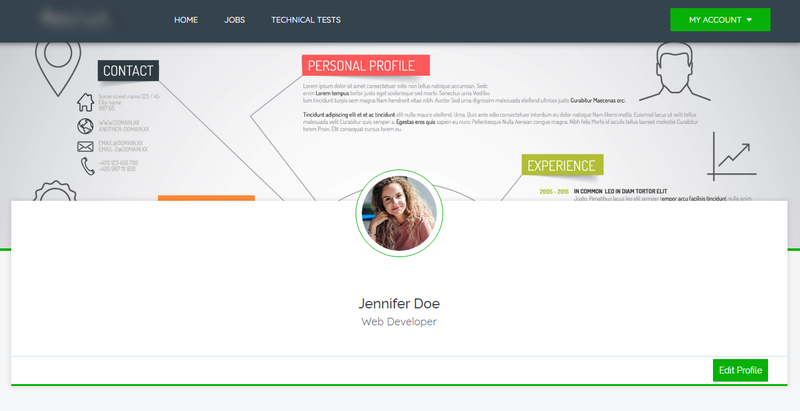The width and height of the screenshot is (800, 411).
Task: Click the blurred site logo
Action: click(x=75, y=19)
